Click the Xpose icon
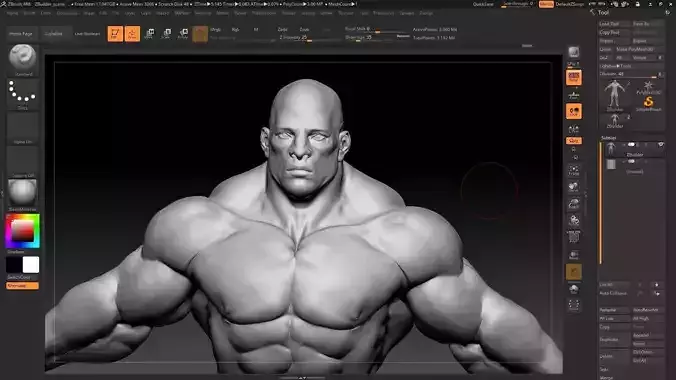This screenshot has height=380, width=676. tap(574, 305)
